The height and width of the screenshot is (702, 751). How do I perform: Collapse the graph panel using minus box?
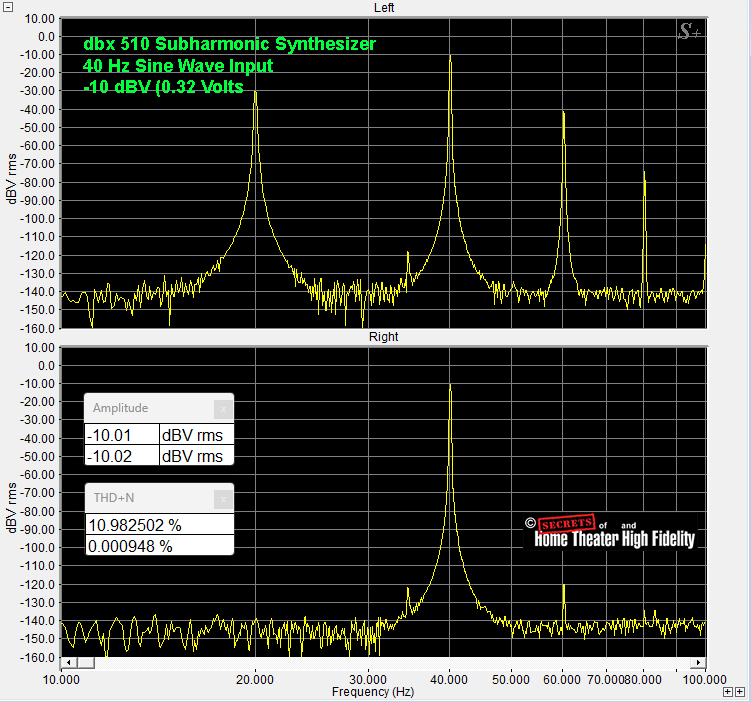[8, 7]
